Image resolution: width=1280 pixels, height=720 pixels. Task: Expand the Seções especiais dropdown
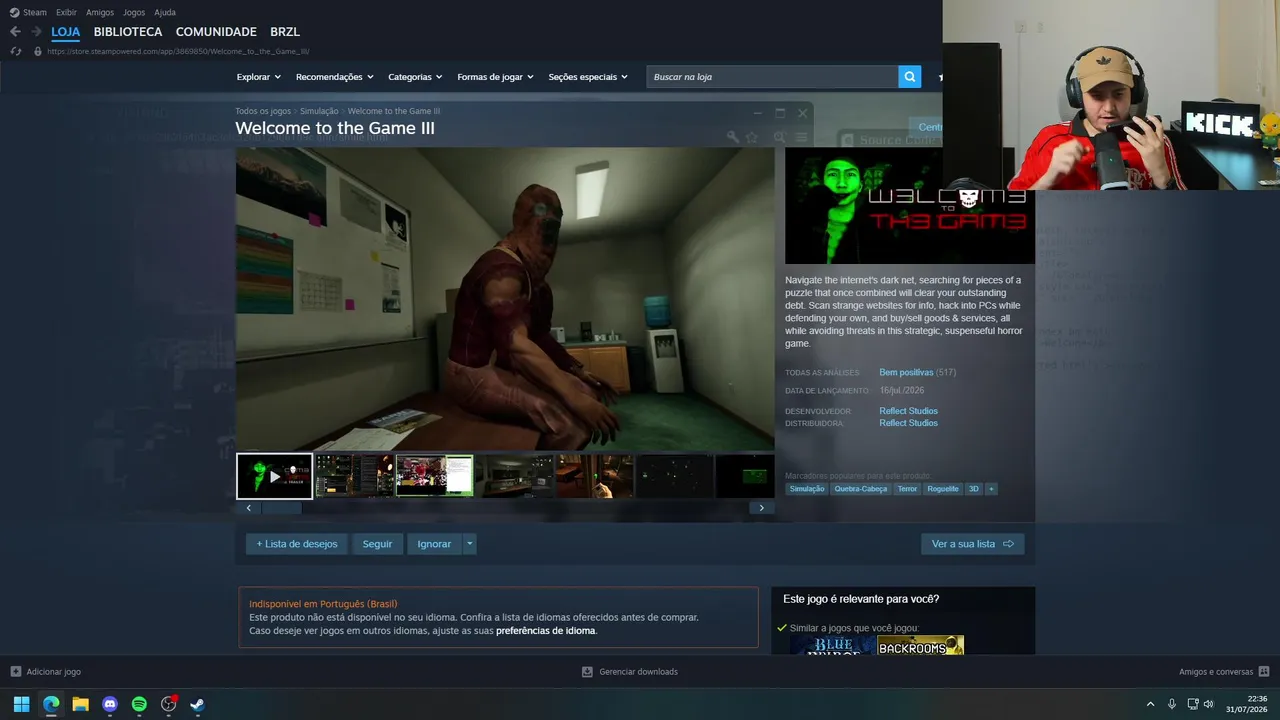(x=588, y=77)
